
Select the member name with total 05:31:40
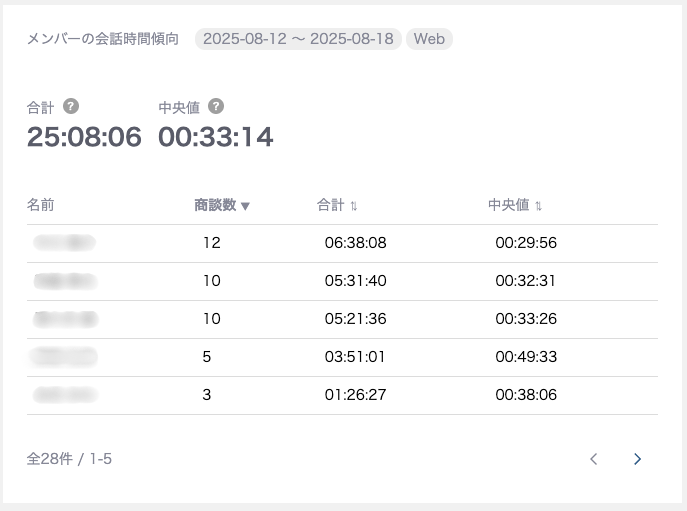coord(64,281)
